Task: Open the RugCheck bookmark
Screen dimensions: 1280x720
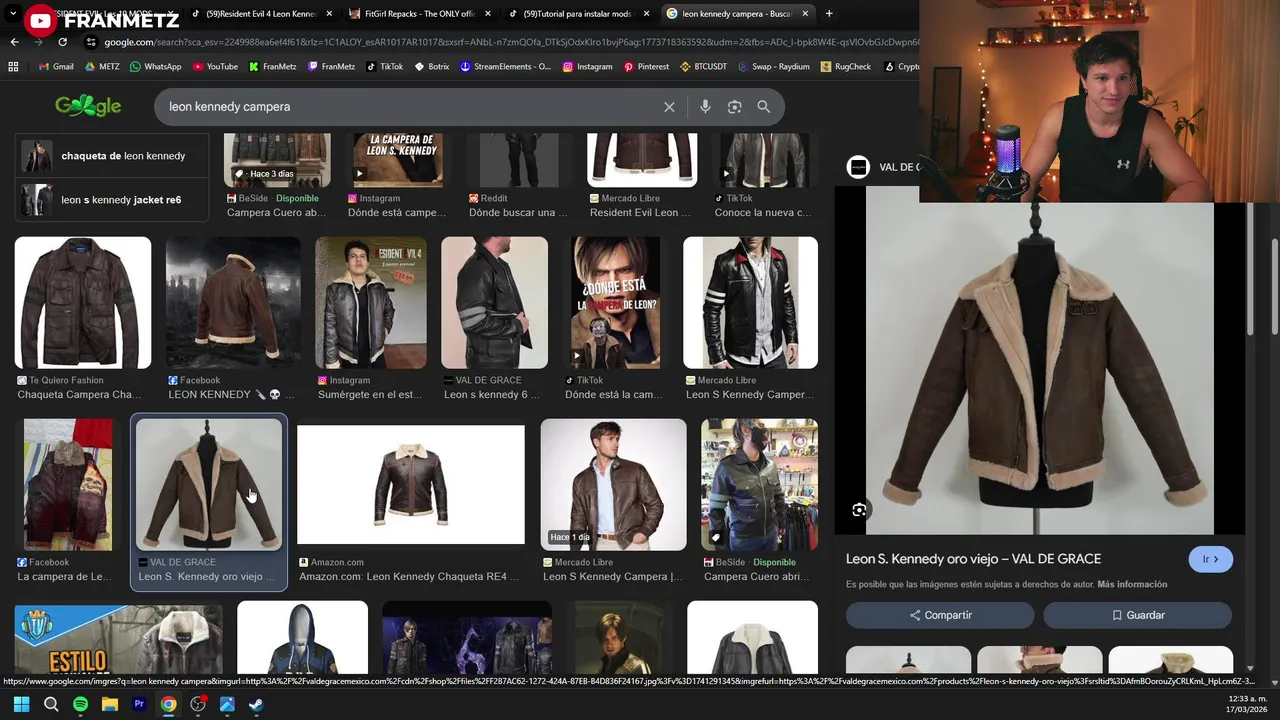Action: [845, 67]
